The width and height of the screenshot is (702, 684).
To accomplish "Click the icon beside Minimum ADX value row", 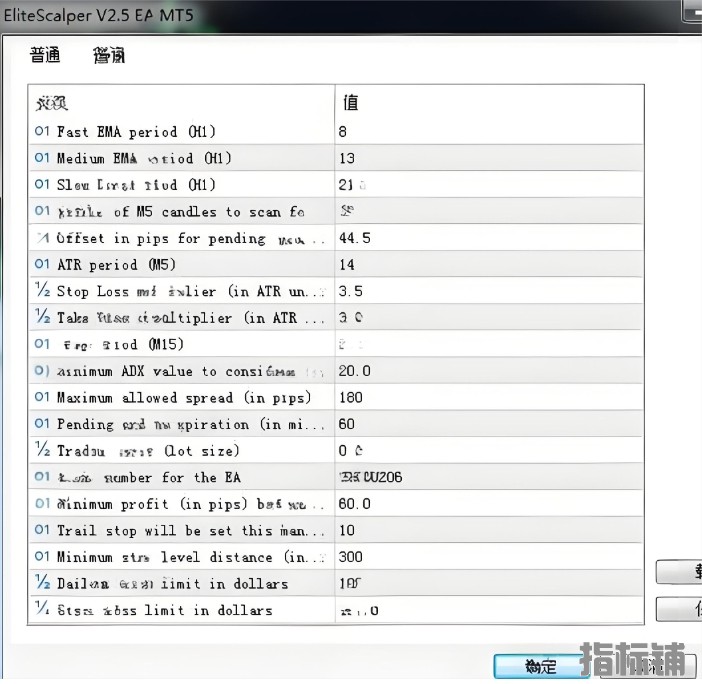I will (x=42, y=371).
